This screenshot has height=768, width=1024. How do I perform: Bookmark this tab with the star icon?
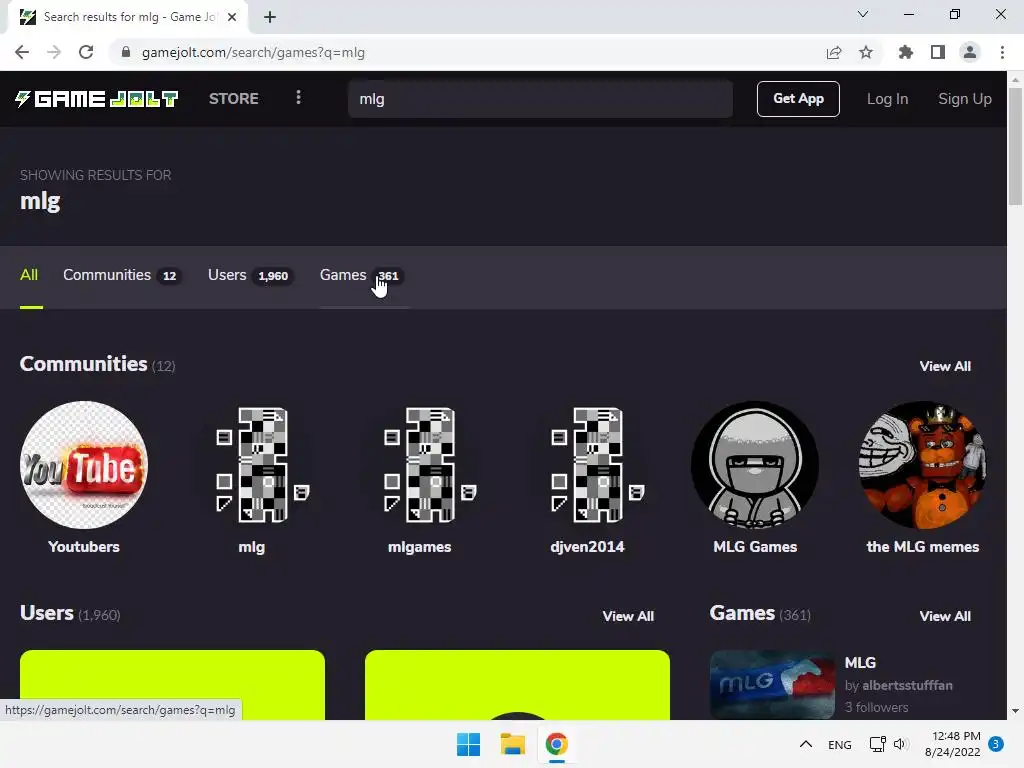(866, 52)
